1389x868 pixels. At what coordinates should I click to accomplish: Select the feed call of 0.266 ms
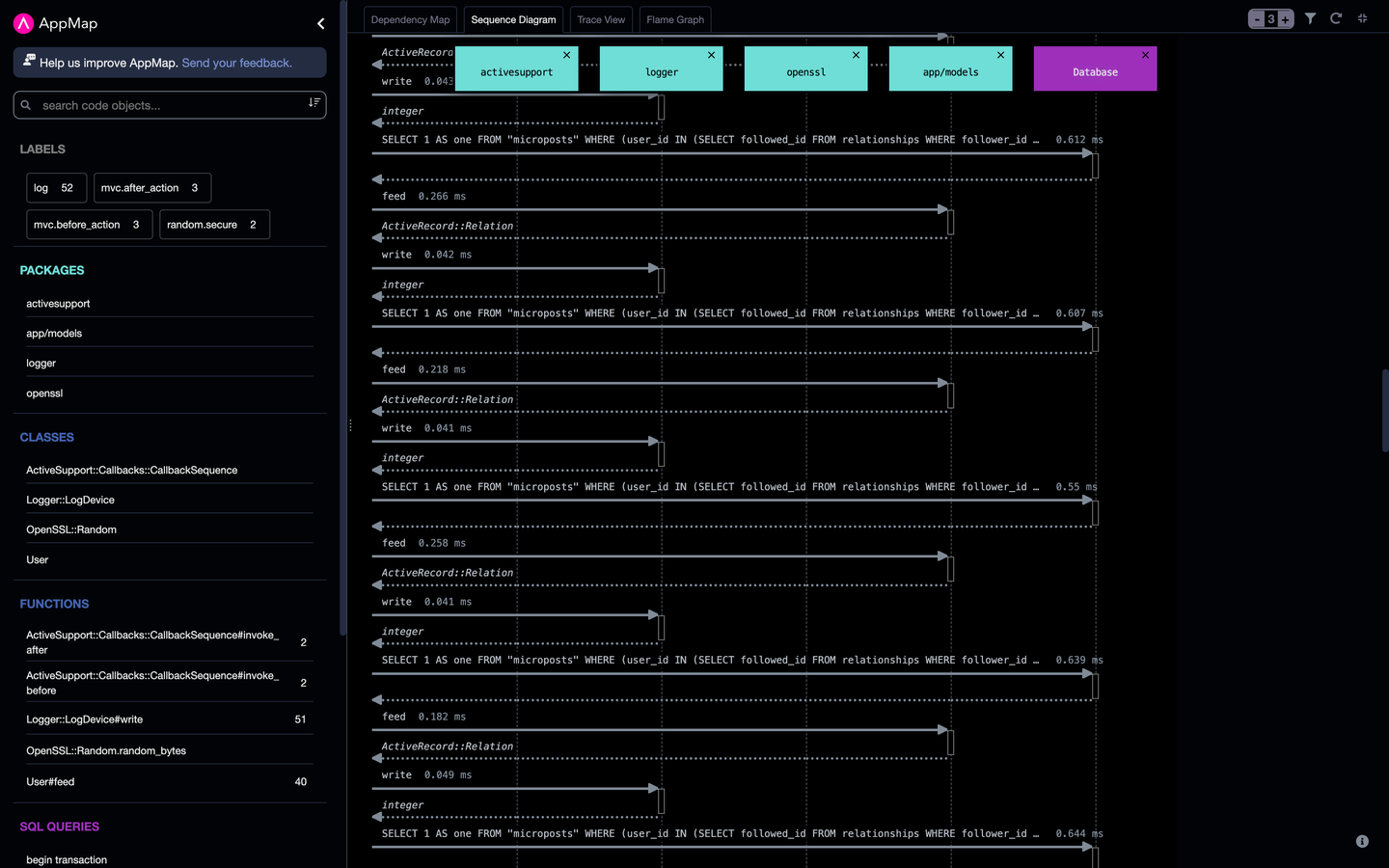423,197
